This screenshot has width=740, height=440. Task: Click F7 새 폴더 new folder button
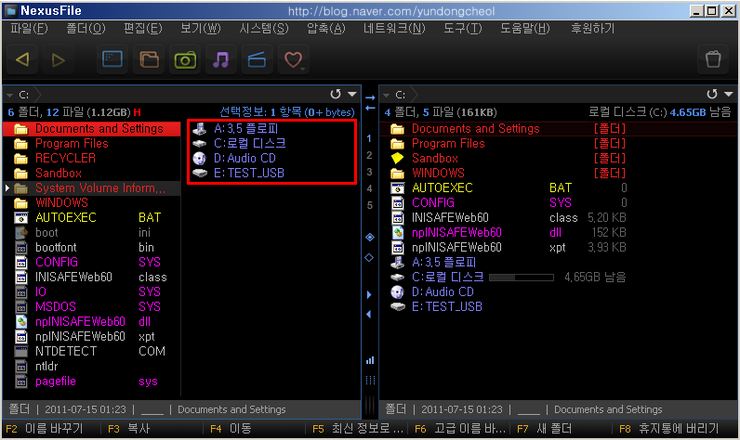point(544,429)
